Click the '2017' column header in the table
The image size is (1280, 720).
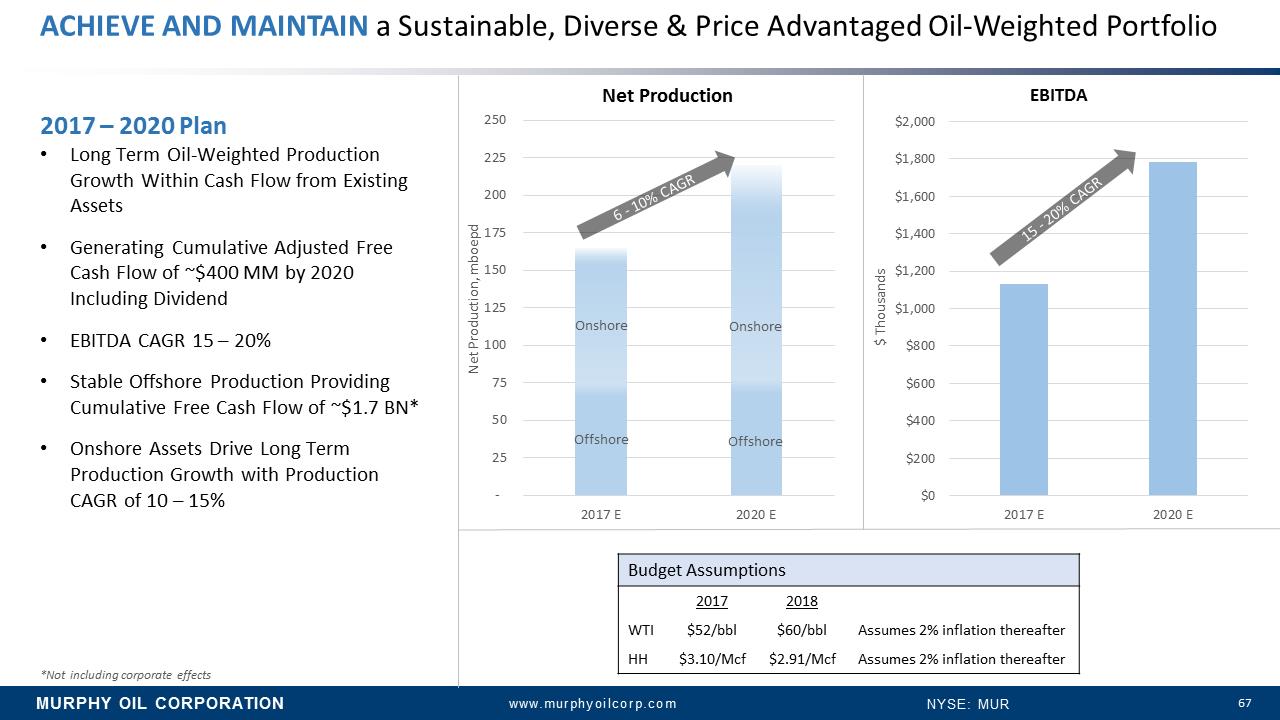[x=712, y=601]
